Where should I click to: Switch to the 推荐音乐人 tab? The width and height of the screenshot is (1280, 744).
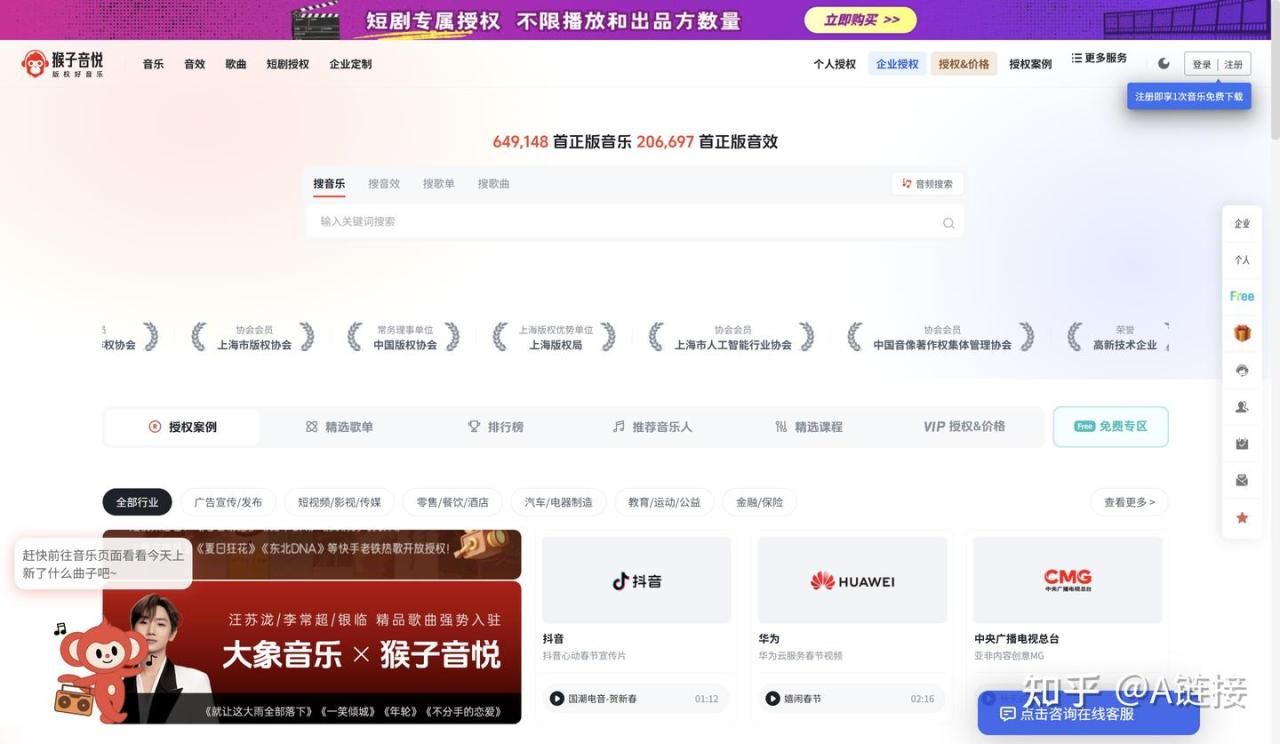point(652,427)
